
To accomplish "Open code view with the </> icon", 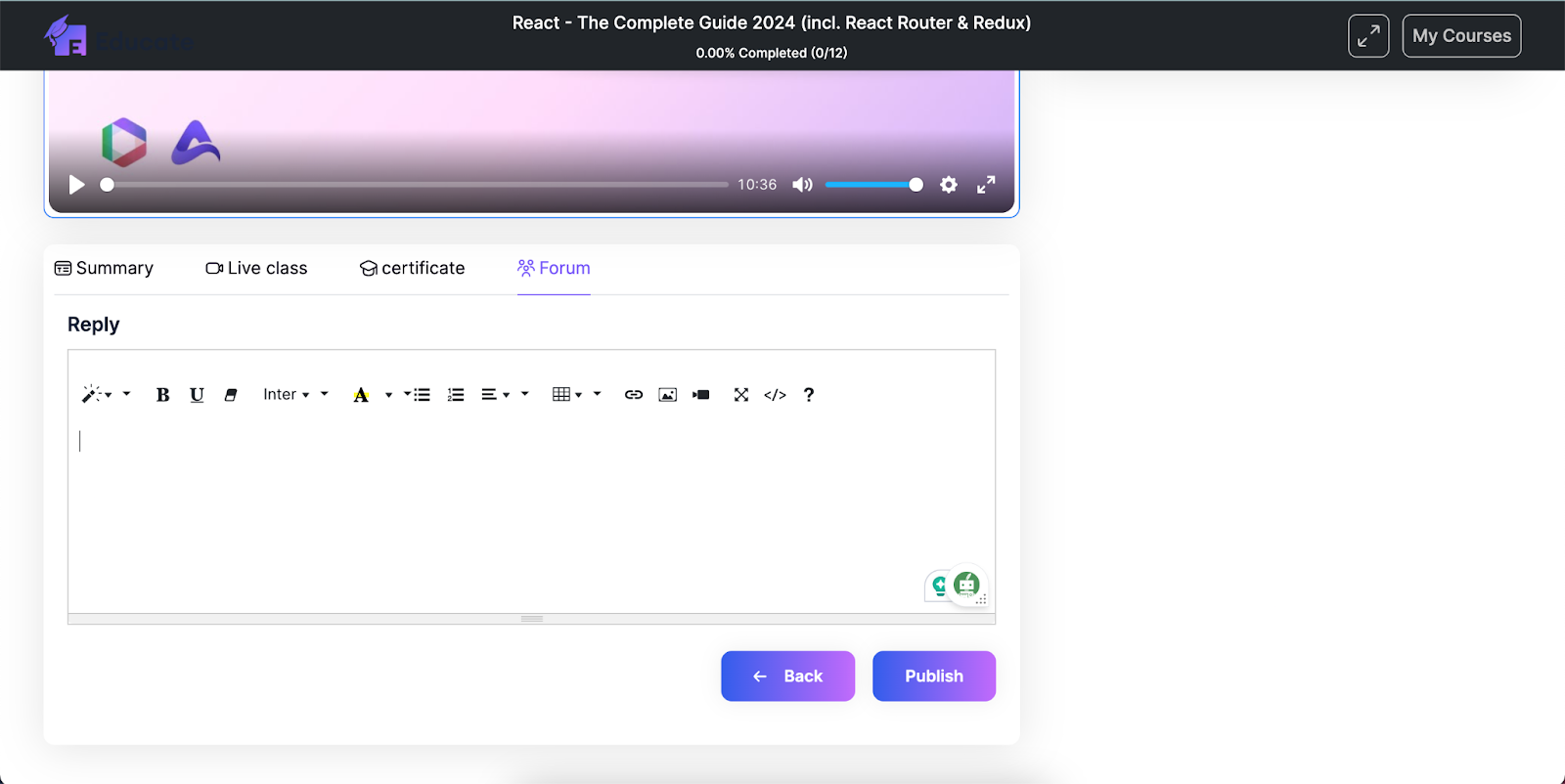I will pos(775,395).
